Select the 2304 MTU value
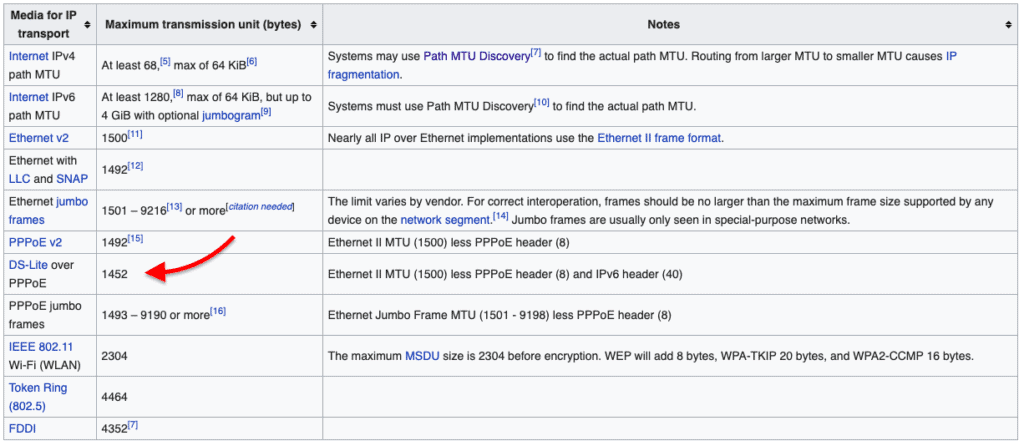This screenshot has width=1024, height=446. 114,357
